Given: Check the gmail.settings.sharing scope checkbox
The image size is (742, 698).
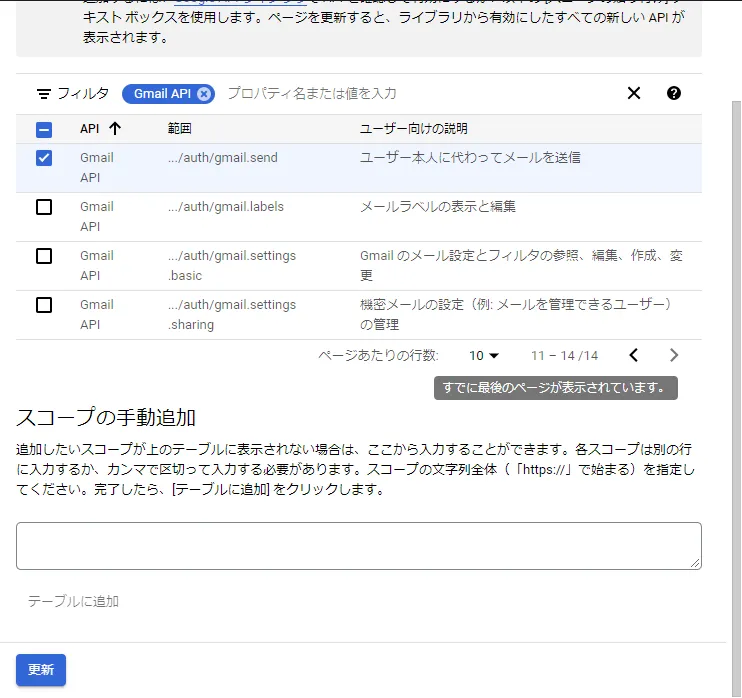Looking at the screenshot, I should pos(44,305).
